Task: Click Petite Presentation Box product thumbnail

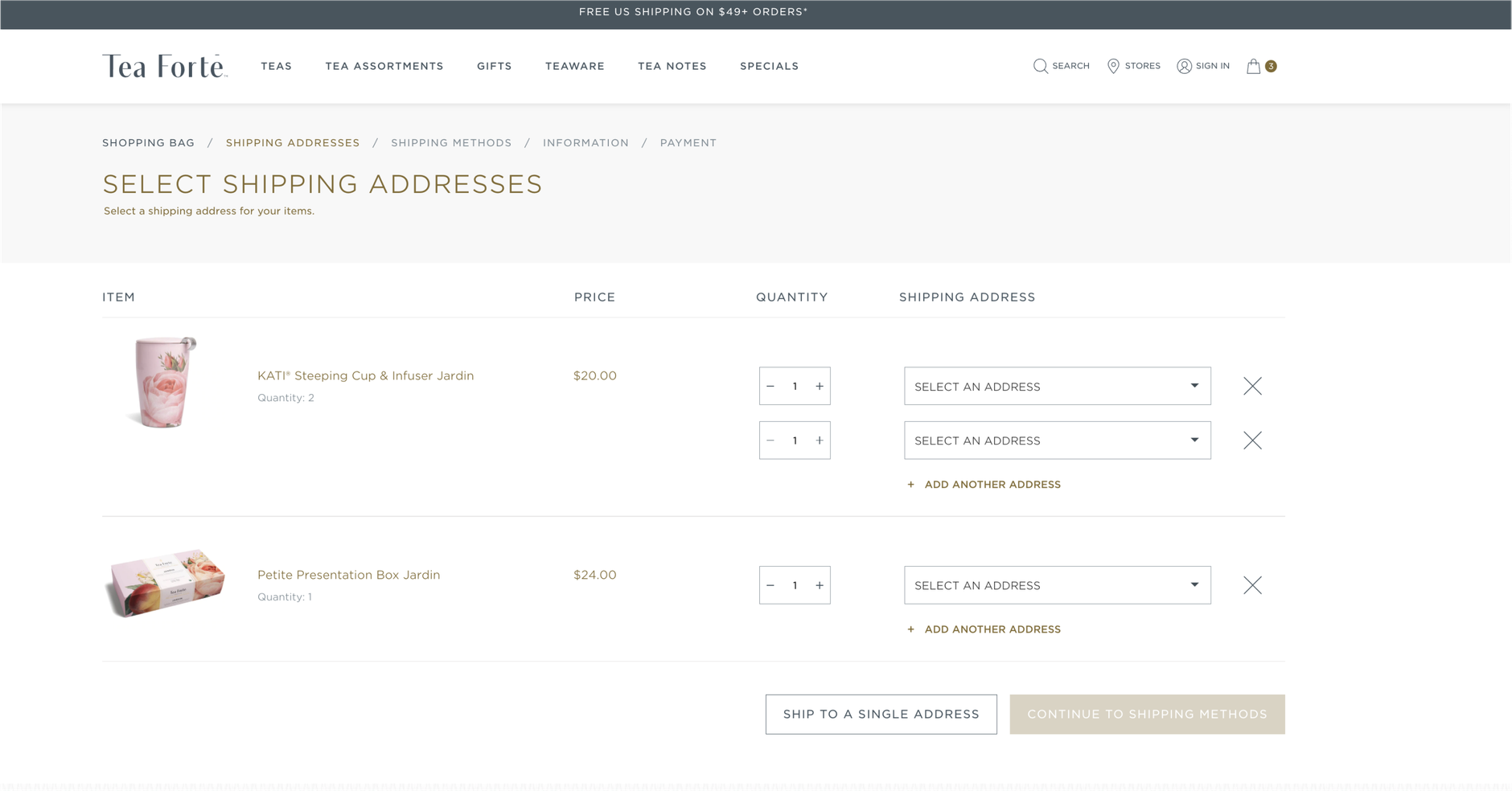Action: coord(164,584)
